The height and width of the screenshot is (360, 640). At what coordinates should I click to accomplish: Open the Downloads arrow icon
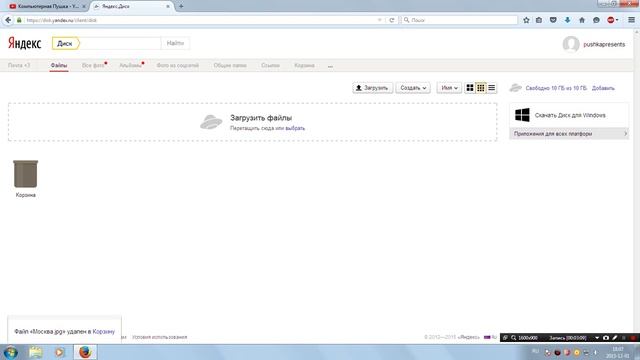click(x=567, y=20)
